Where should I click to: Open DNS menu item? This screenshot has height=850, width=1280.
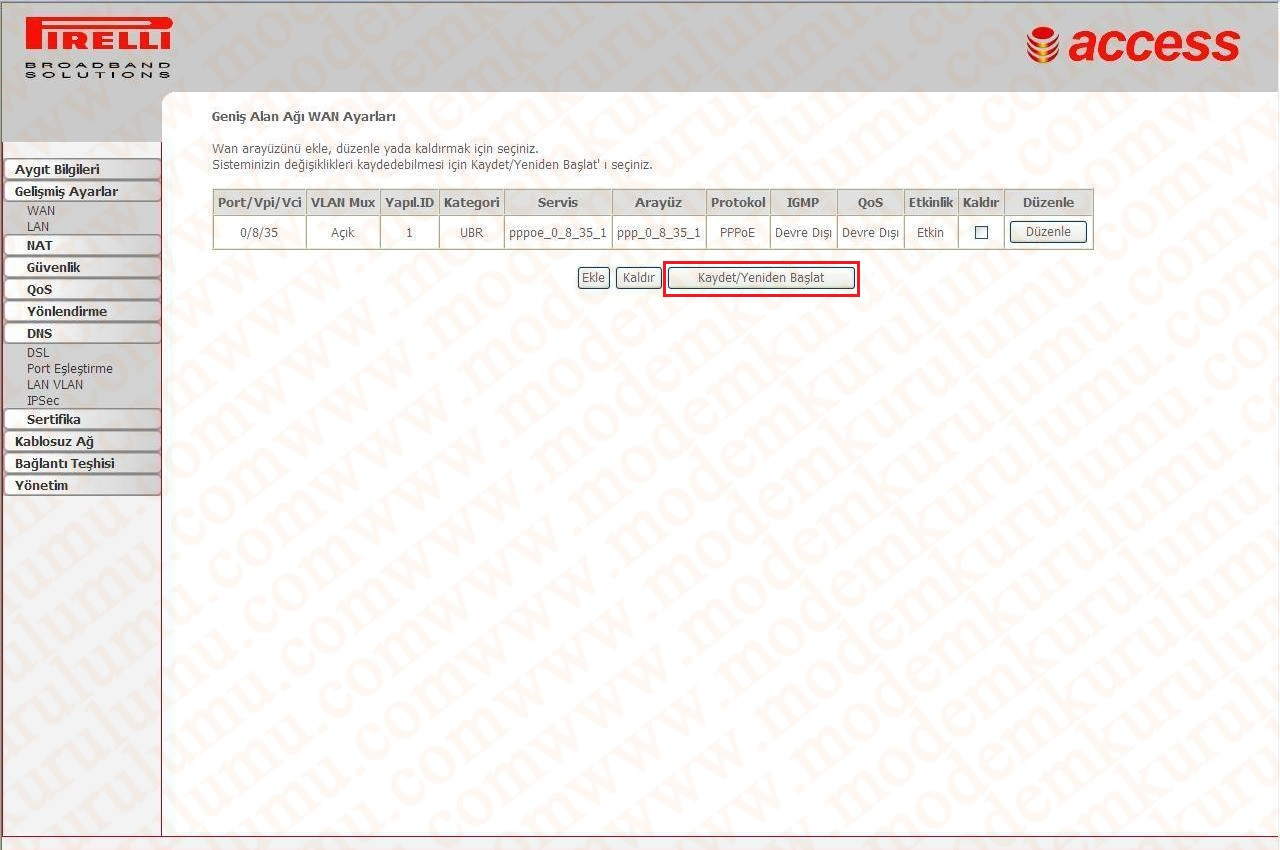pos(81,333)
